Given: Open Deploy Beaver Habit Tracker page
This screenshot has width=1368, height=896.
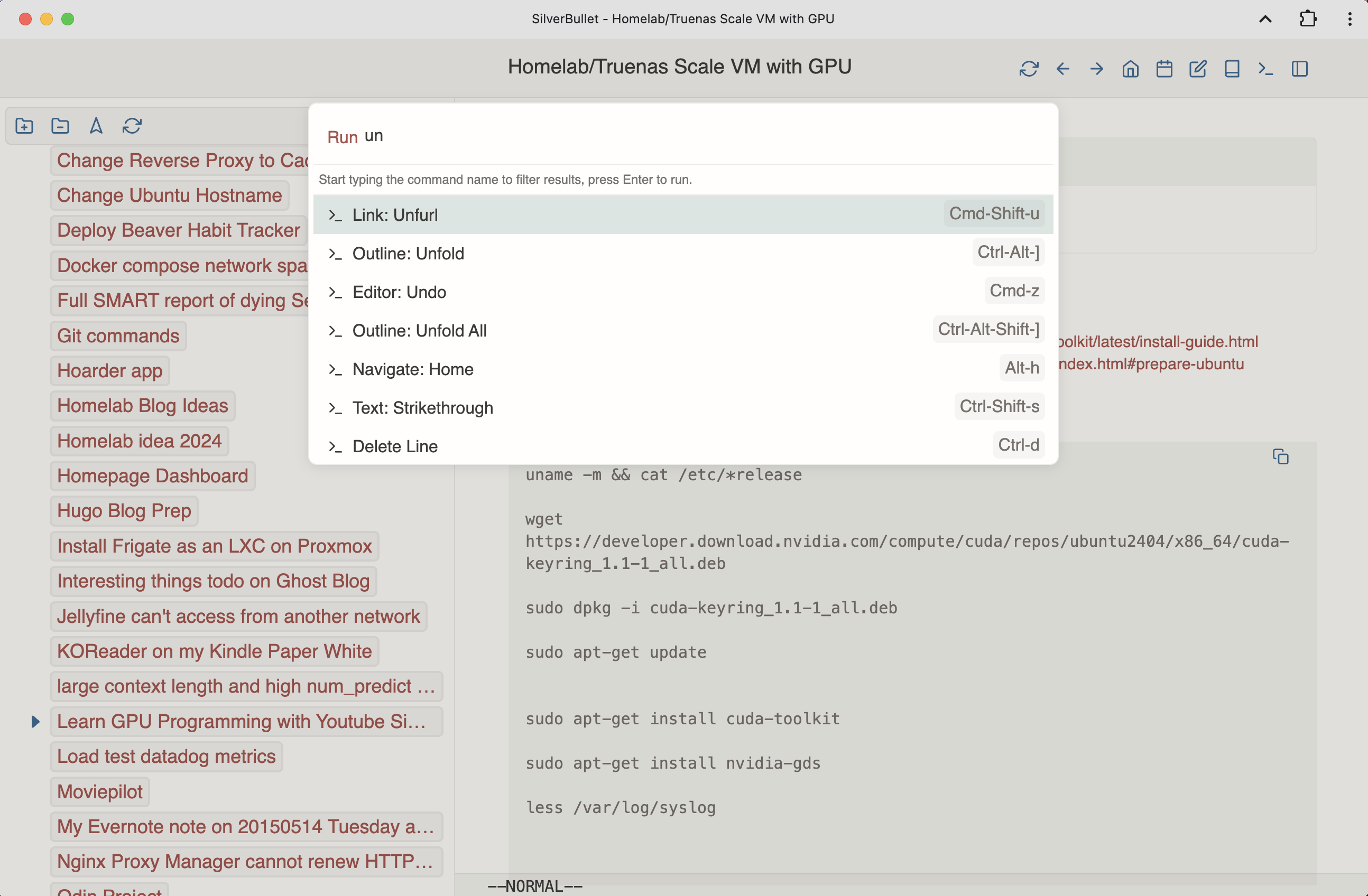Looking at the screenshot, I should 178,230.
